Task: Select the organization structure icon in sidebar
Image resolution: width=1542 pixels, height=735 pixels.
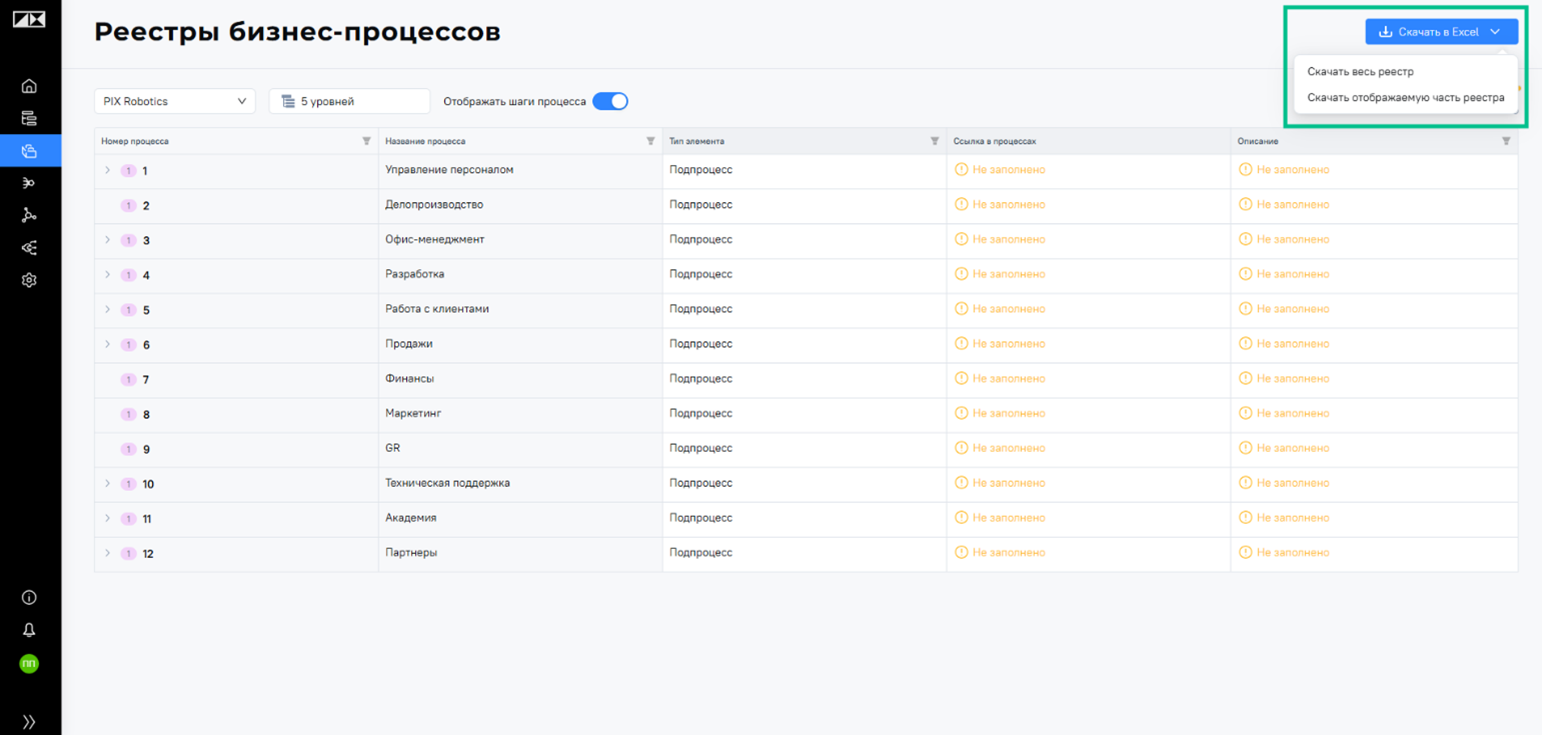Action: pyautogui.click(x=29, y=117)
